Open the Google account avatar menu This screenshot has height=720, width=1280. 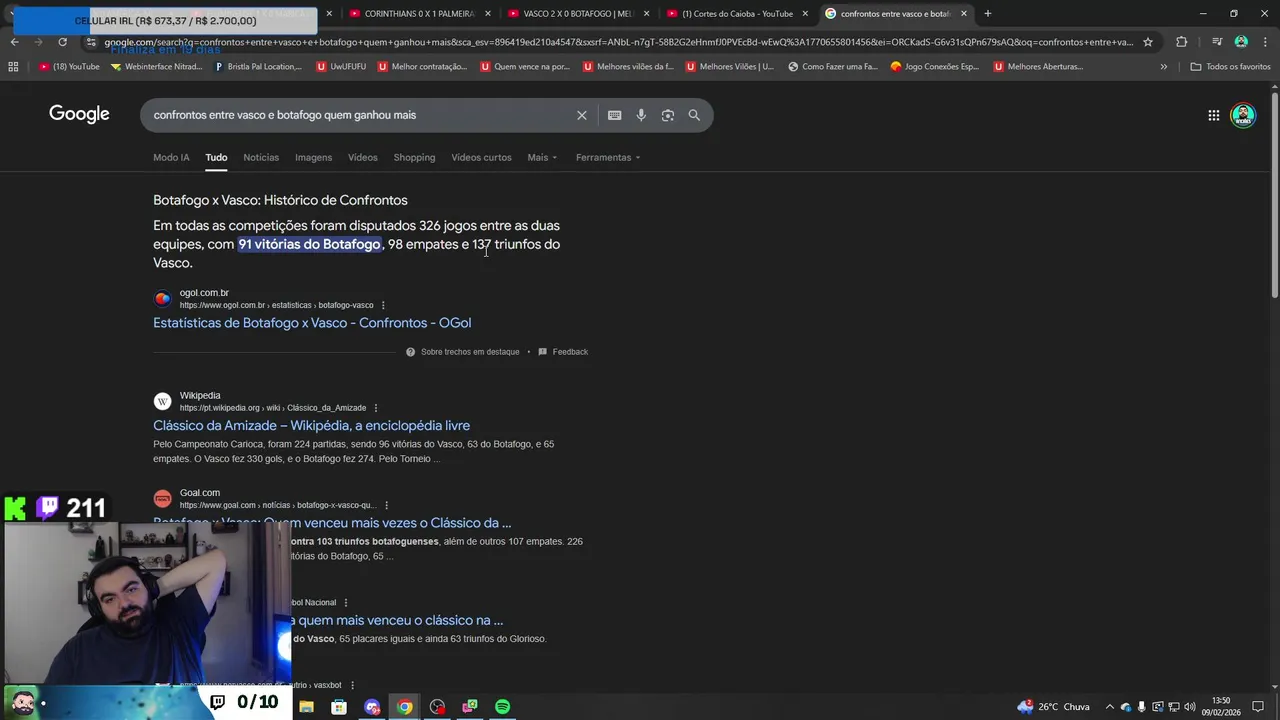pos(1243,115)
